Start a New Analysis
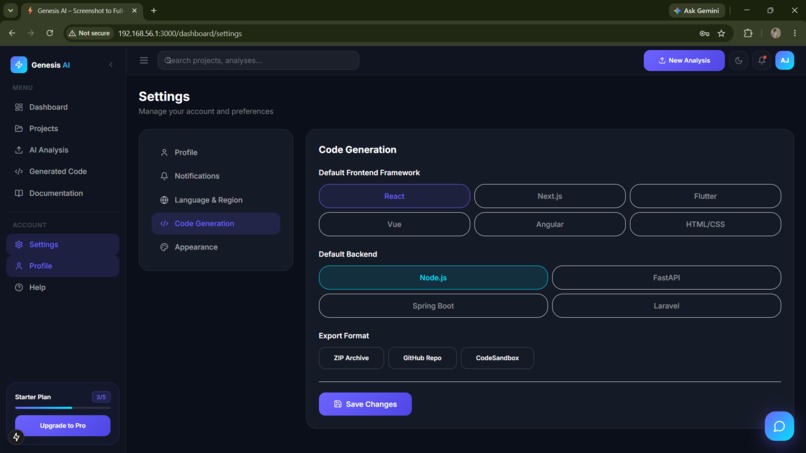The image size is (806, 453). tap(684, 61)
